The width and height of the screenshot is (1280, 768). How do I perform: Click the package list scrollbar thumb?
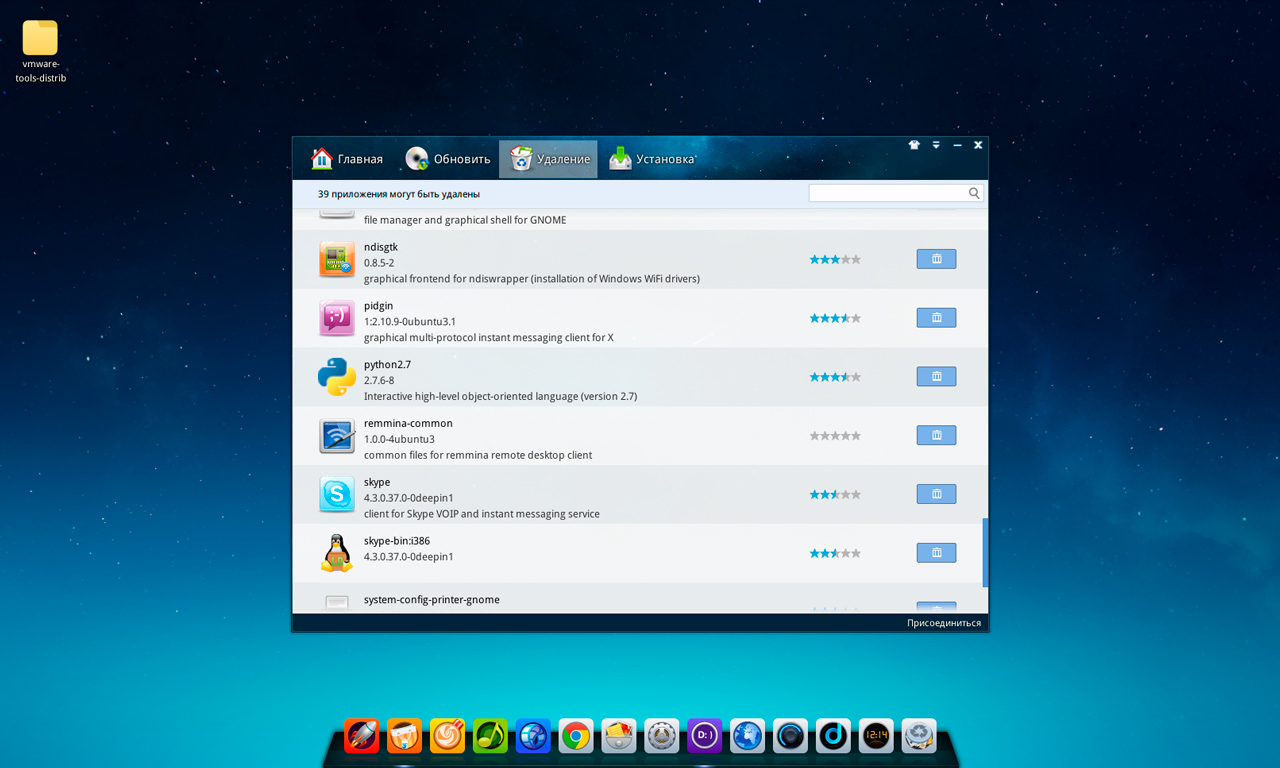pyautogui.click(x=985, y=552)
